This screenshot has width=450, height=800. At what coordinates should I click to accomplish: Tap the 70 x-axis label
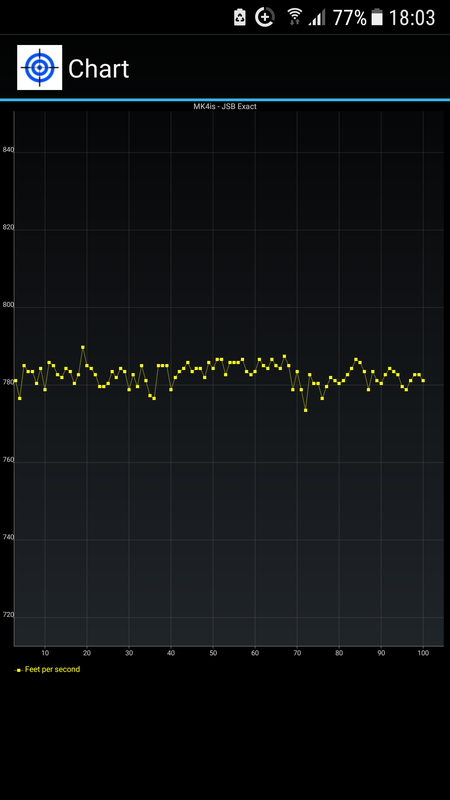[x=297, y=653]
